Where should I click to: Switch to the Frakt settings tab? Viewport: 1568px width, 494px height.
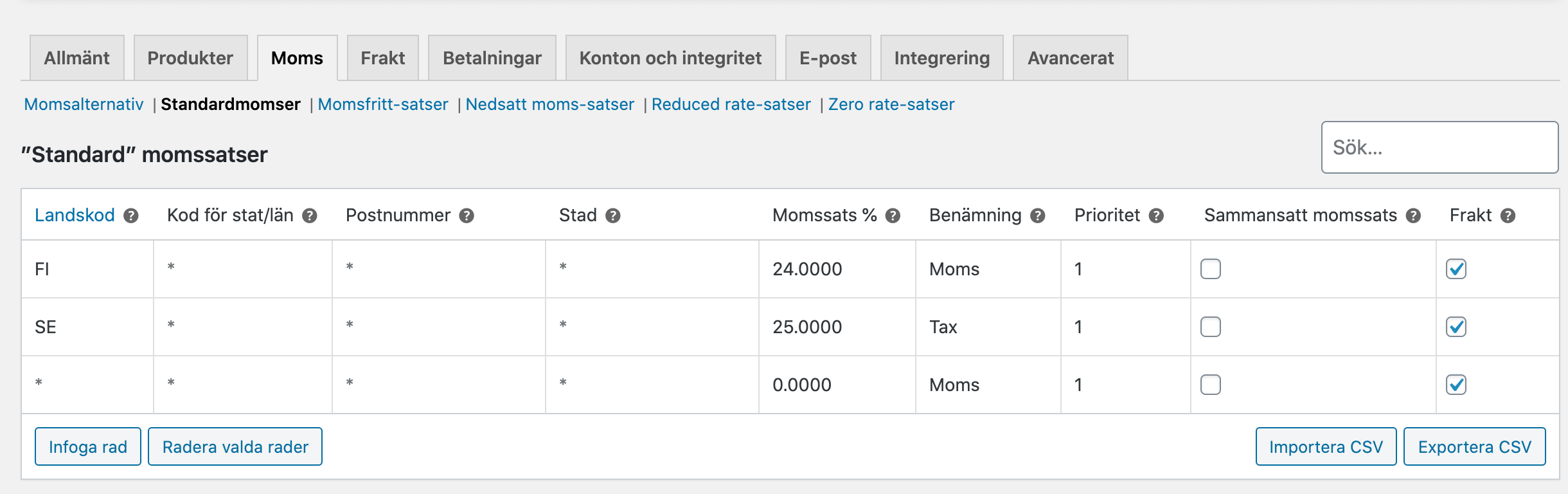tap(383, 58)
